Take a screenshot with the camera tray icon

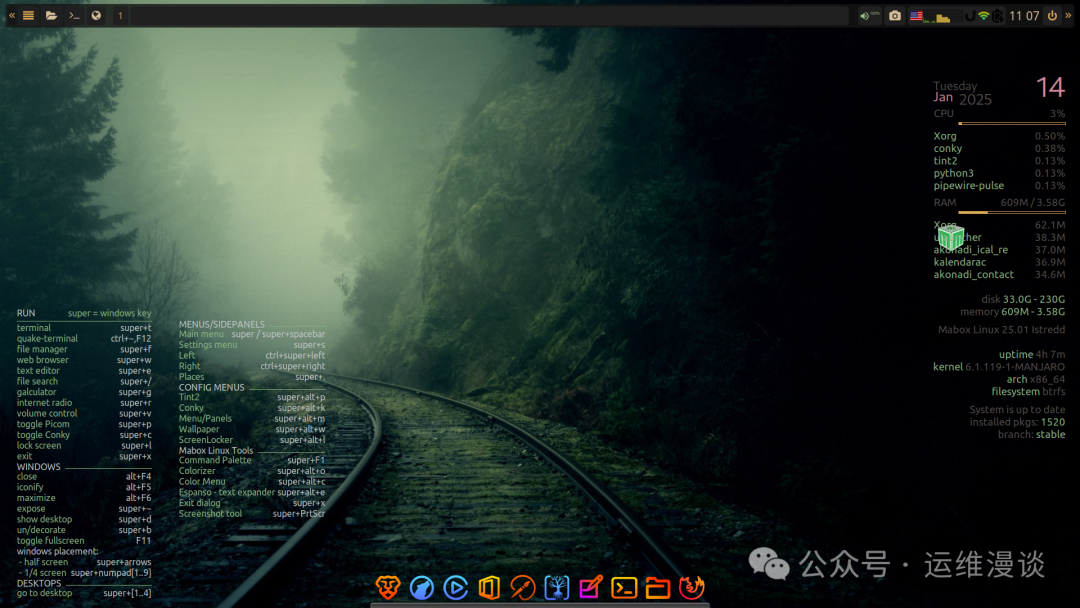894,15
